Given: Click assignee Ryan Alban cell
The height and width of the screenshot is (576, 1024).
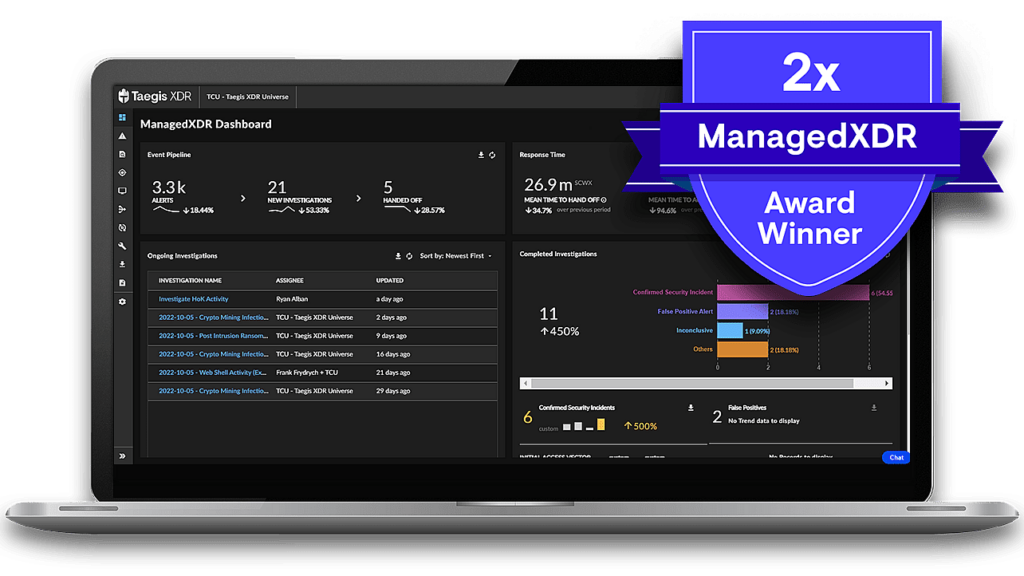Looking at the screenshot, I should point(292,299).
